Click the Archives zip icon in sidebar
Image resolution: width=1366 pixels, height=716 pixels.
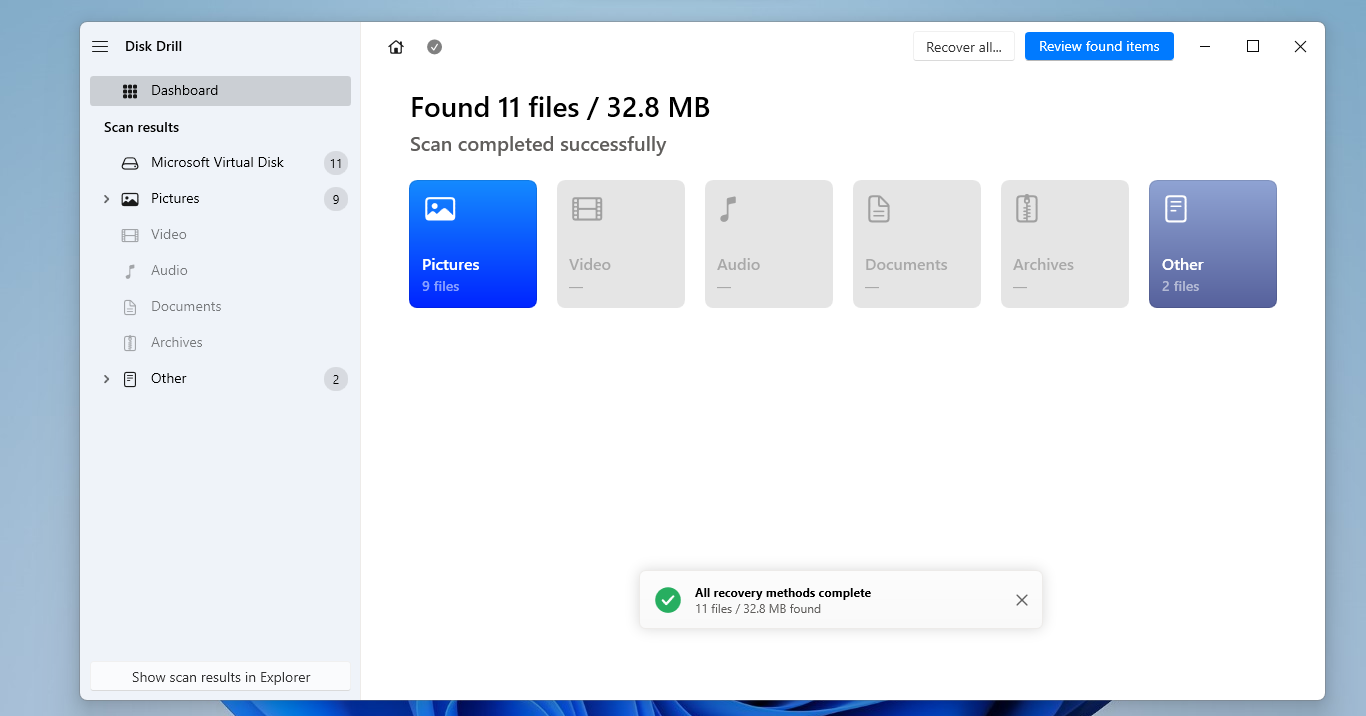pos(130,343)
